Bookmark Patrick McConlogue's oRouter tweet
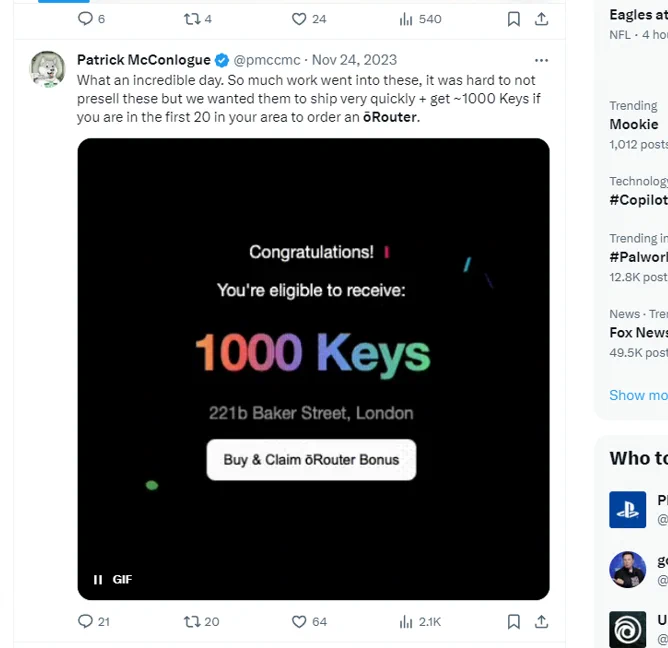Screen dimensions: 668x648 pyautogui.click(x=514, y=622)
